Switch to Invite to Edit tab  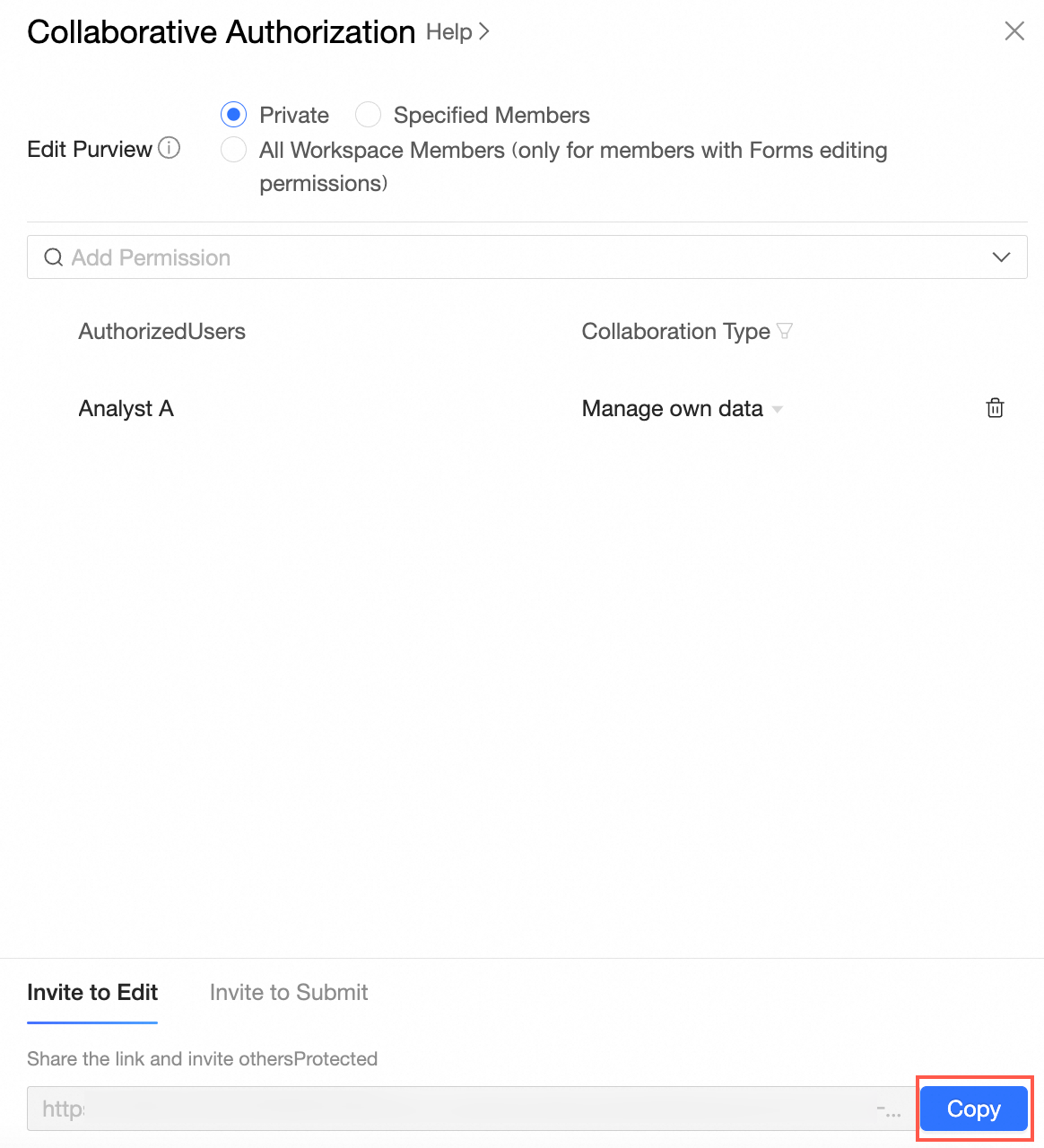click(x=92, y=992)
